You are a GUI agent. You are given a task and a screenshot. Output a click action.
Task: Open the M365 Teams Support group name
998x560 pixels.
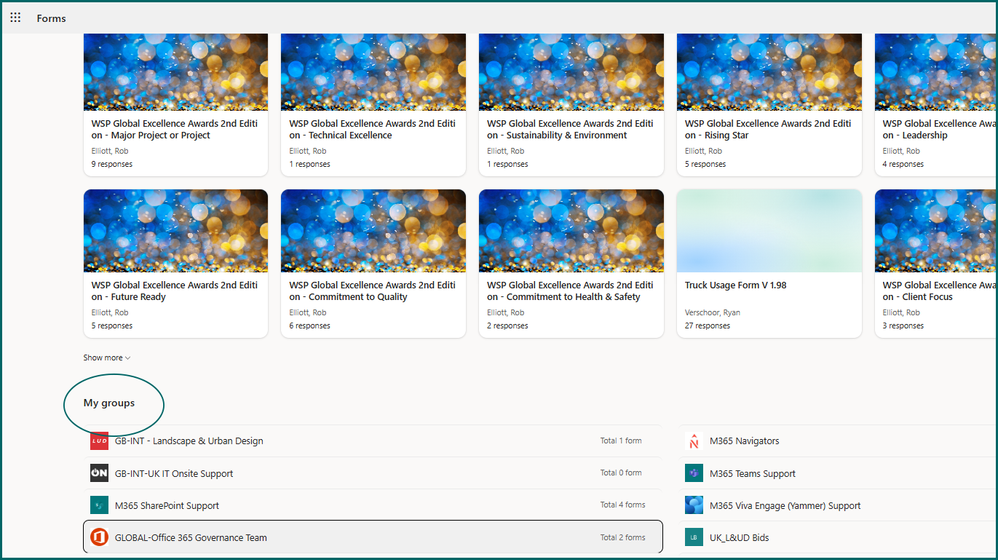752,473
